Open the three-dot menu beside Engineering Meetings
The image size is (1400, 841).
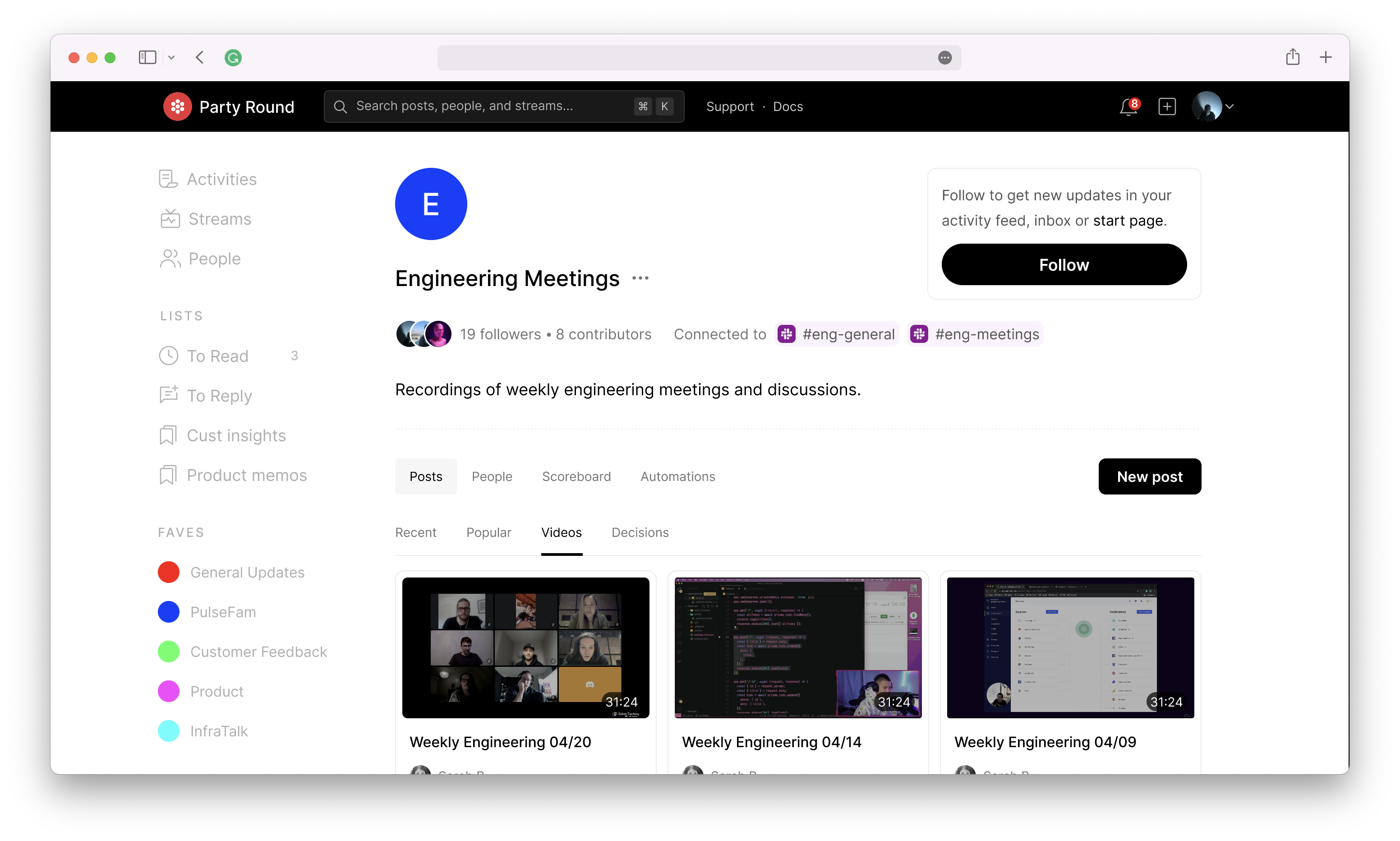tap(640, 278)
